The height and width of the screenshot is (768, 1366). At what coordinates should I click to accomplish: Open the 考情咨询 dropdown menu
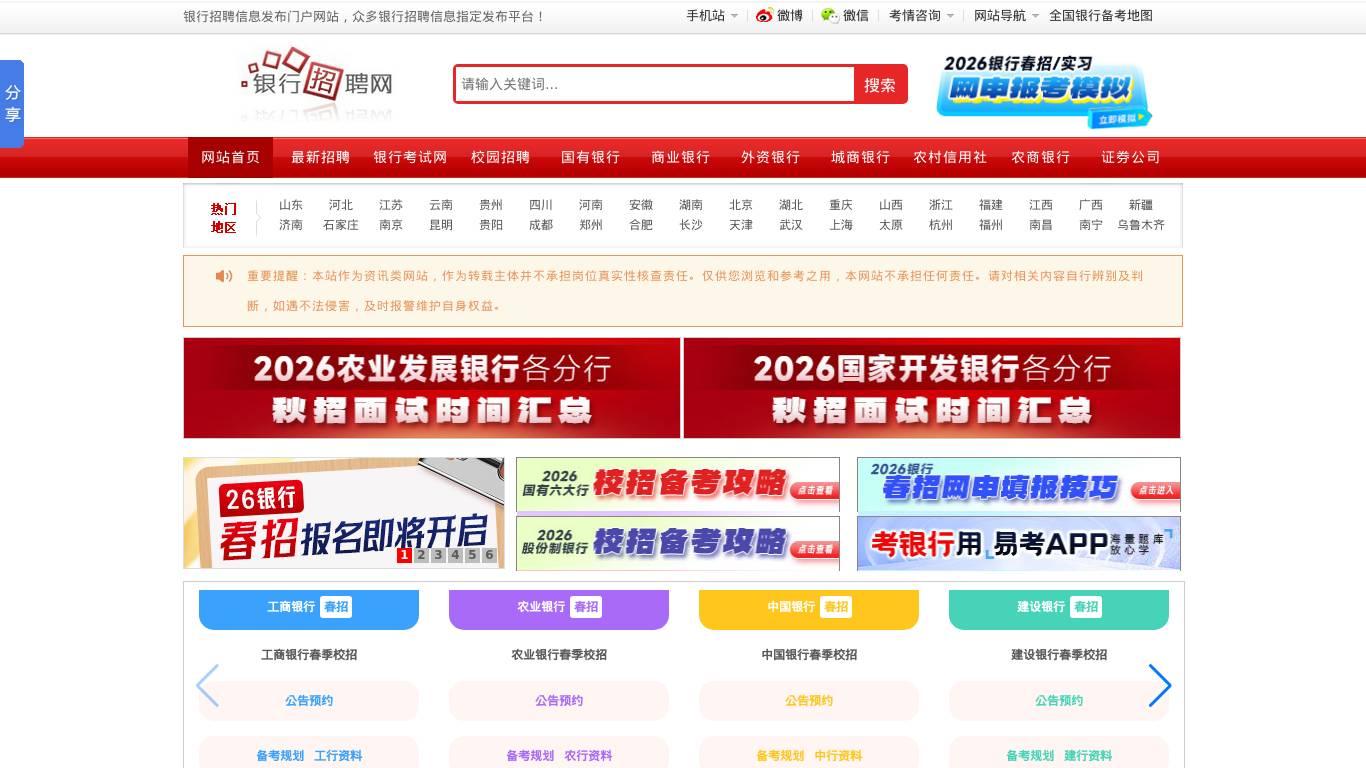coord(916,16)
